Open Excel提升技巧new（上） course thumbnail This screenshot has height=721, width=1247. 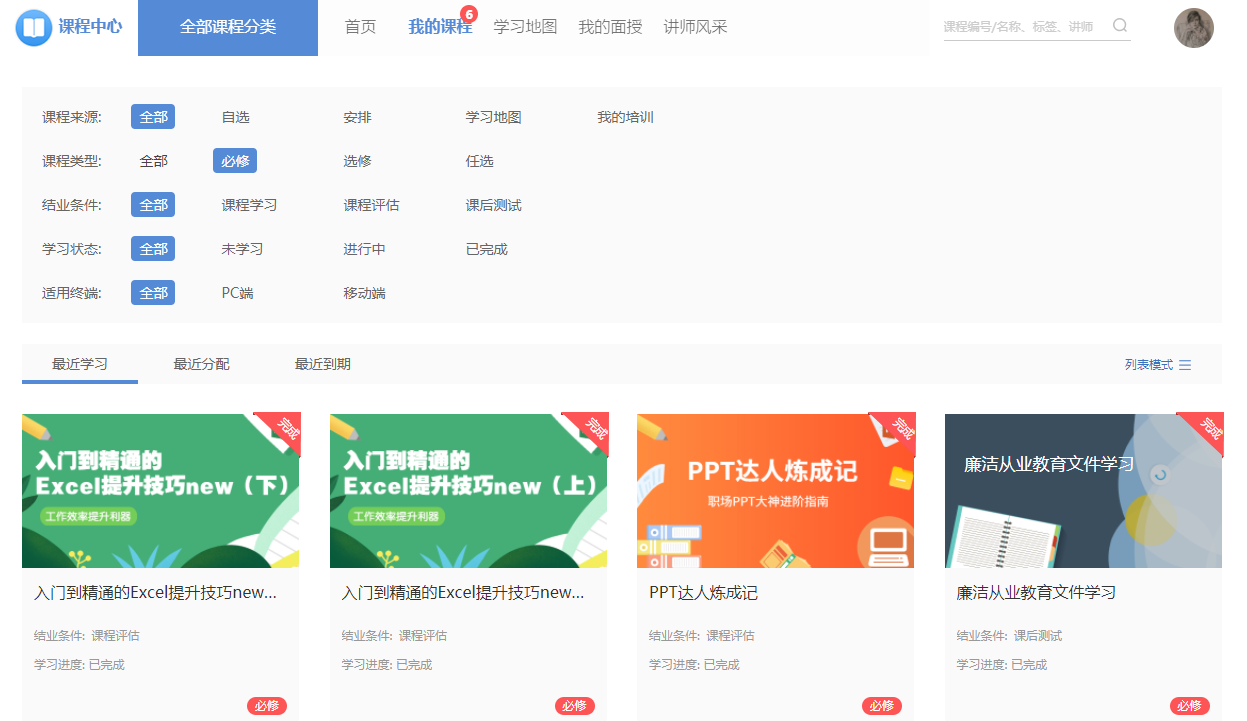click(468, 491)
